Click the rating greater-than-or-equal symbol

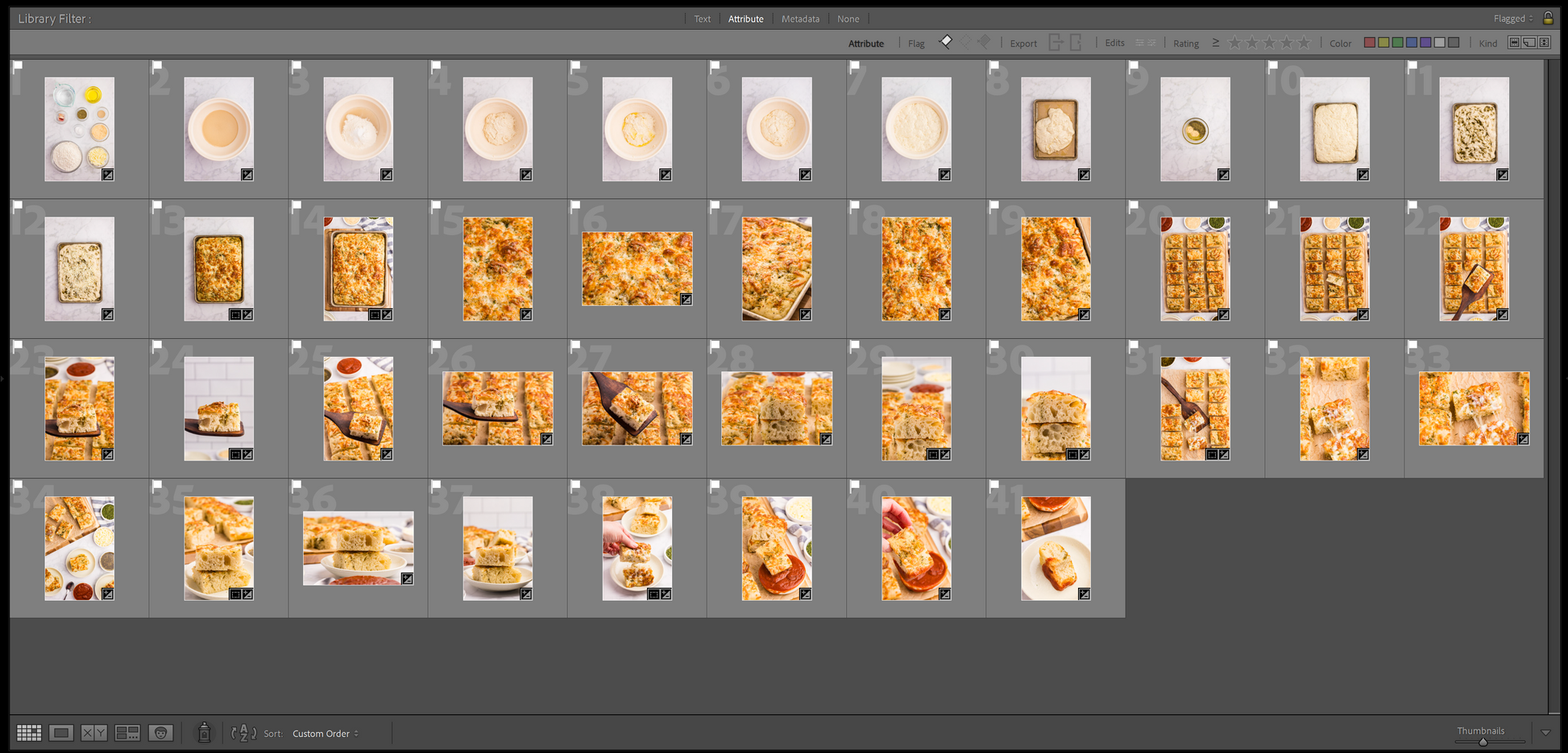(x=1215, y=43)
